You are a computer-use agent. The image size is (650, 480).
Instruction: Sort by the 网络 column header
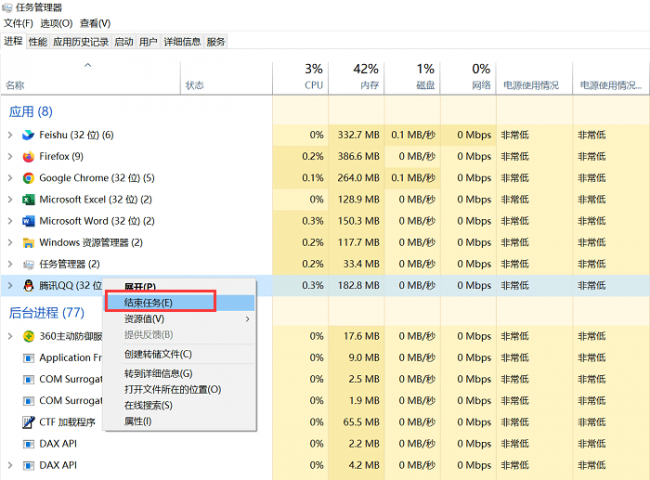click(x=468, y=78)
